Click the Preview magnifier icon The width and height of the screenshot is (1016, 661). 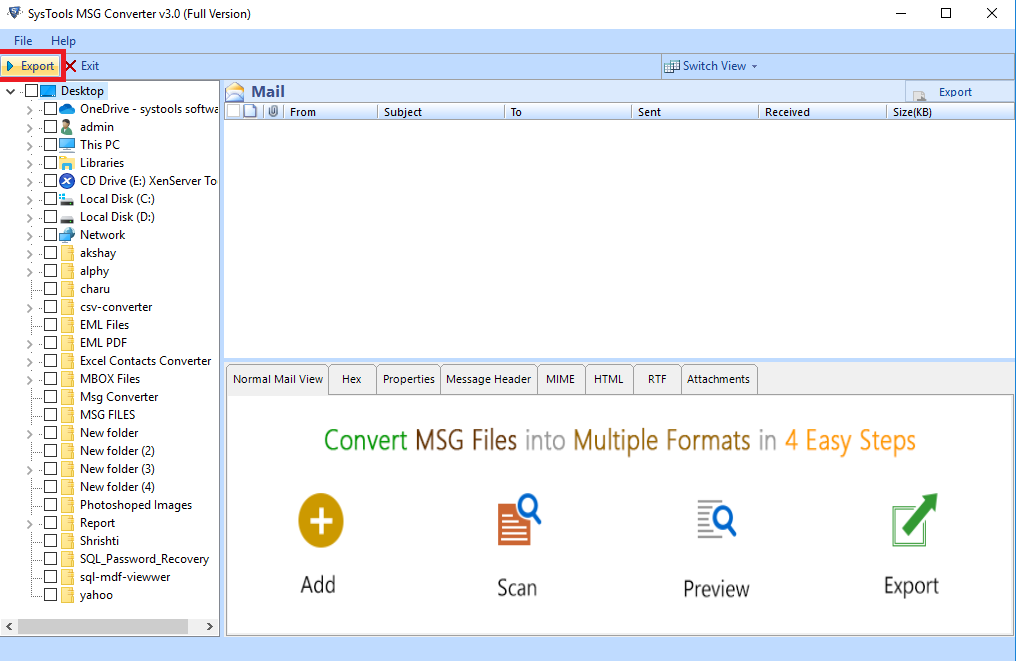[x=717, y=518]
